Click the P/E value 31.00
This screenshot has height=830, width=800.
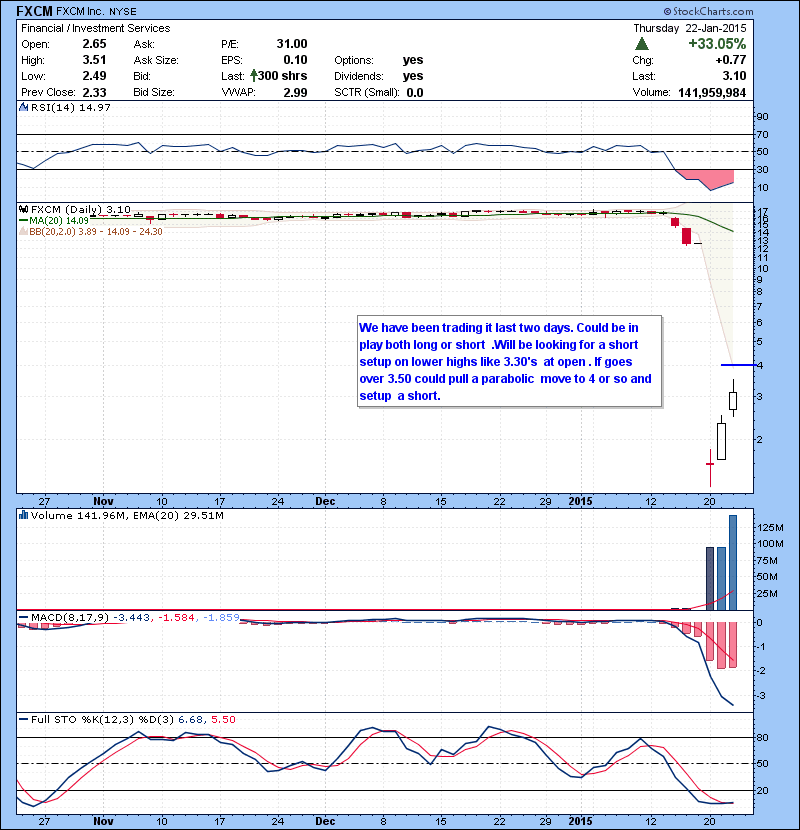pyautogui.click(x=292, y=44)
